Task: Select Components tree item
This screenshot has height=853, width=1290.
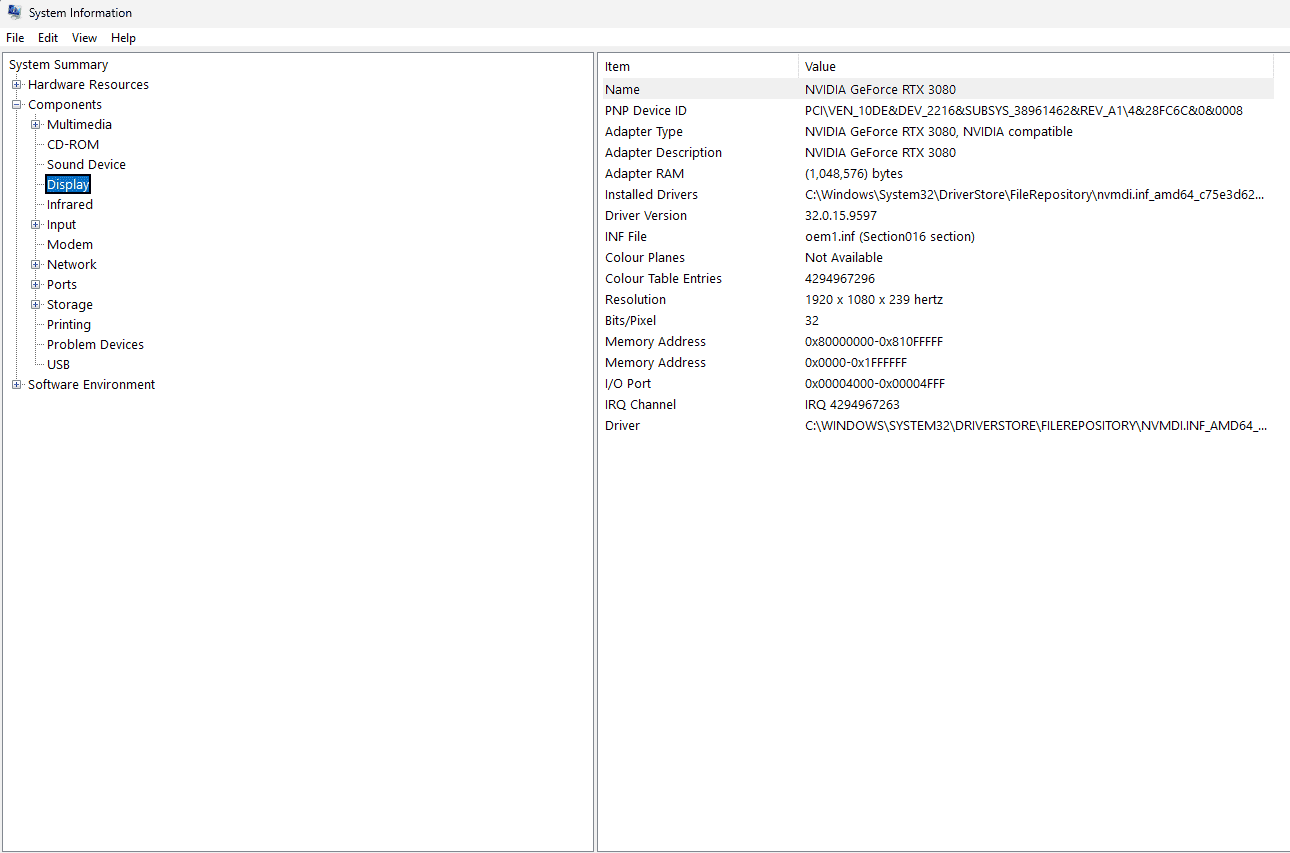Action: (65, 105)
